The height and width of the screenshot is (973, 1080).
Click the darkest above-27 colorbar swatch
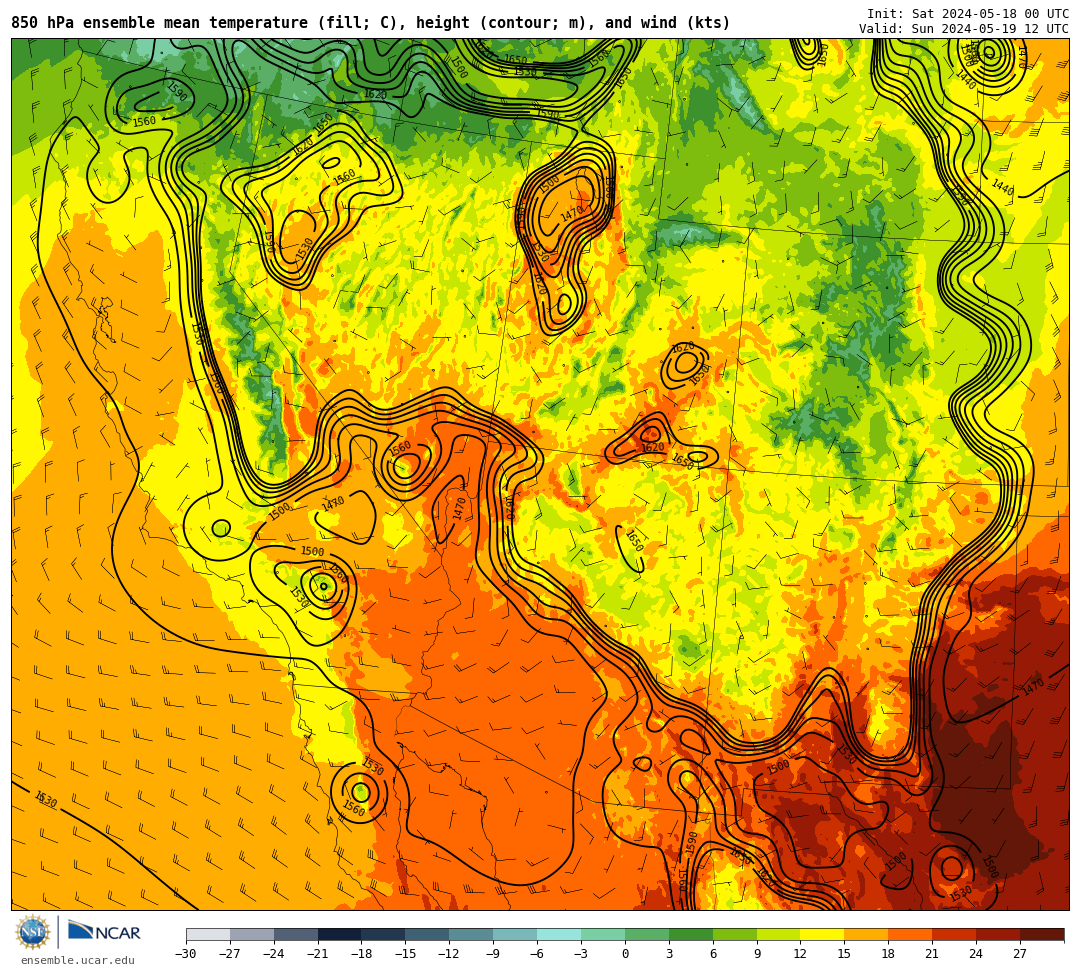1042,934
